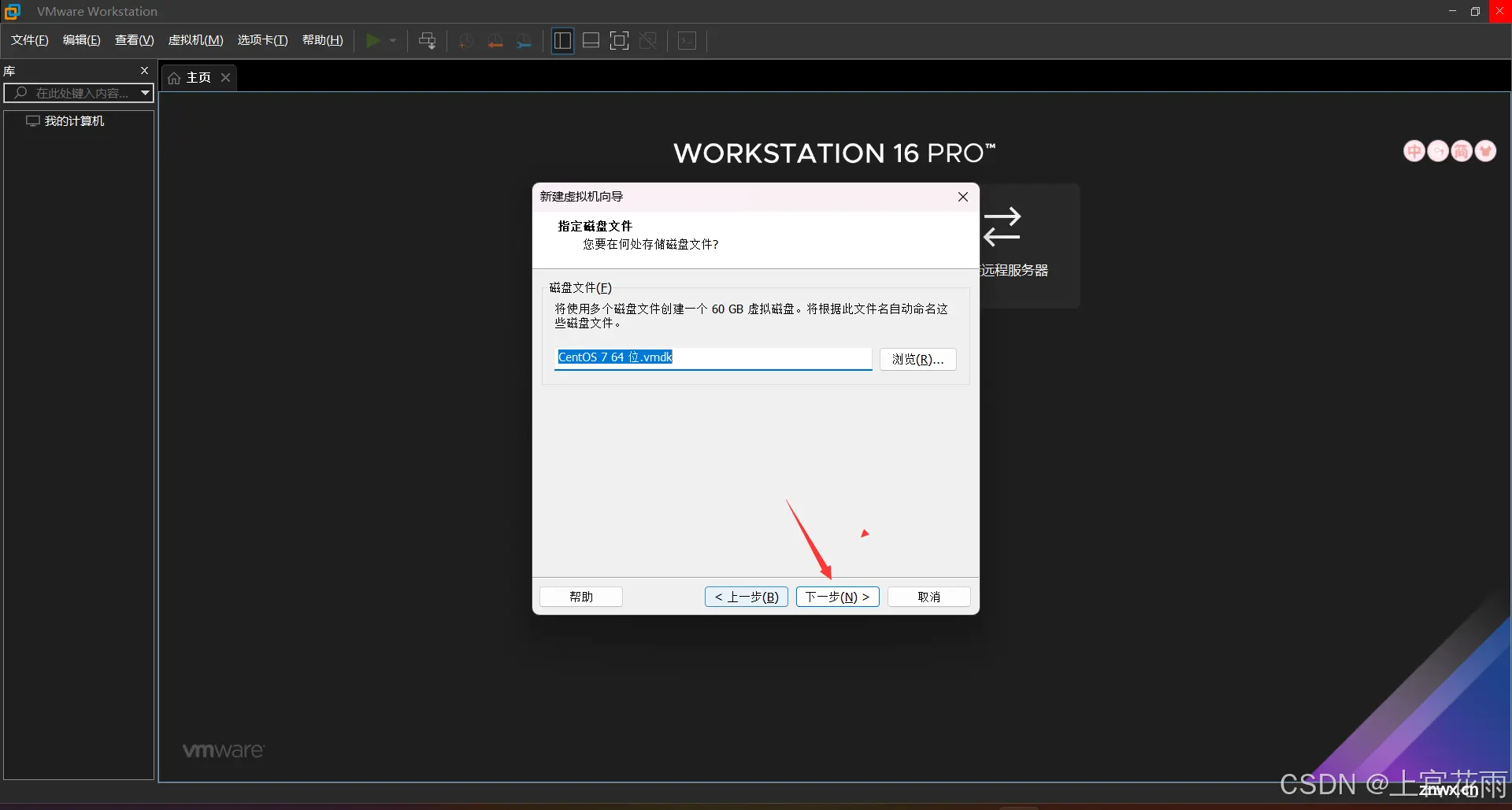The image size is (1512, 810).
Task: Click the 远程服务器 label
Action: [x=1014, y=270]
